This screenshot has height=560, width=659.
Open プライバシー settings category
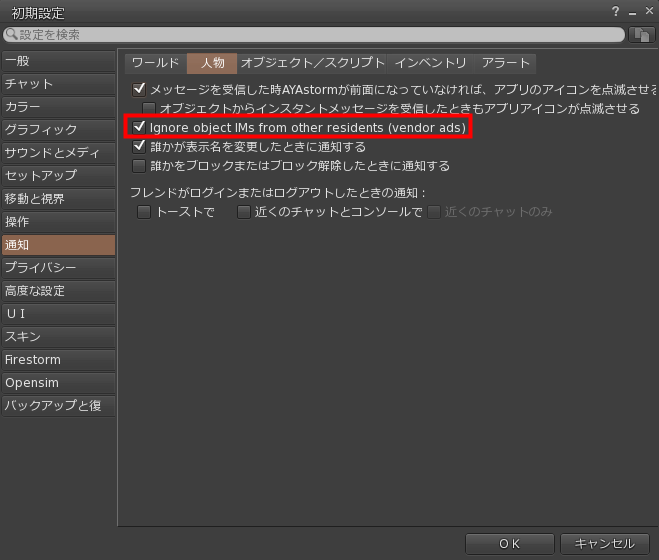(x=58, y=268)
